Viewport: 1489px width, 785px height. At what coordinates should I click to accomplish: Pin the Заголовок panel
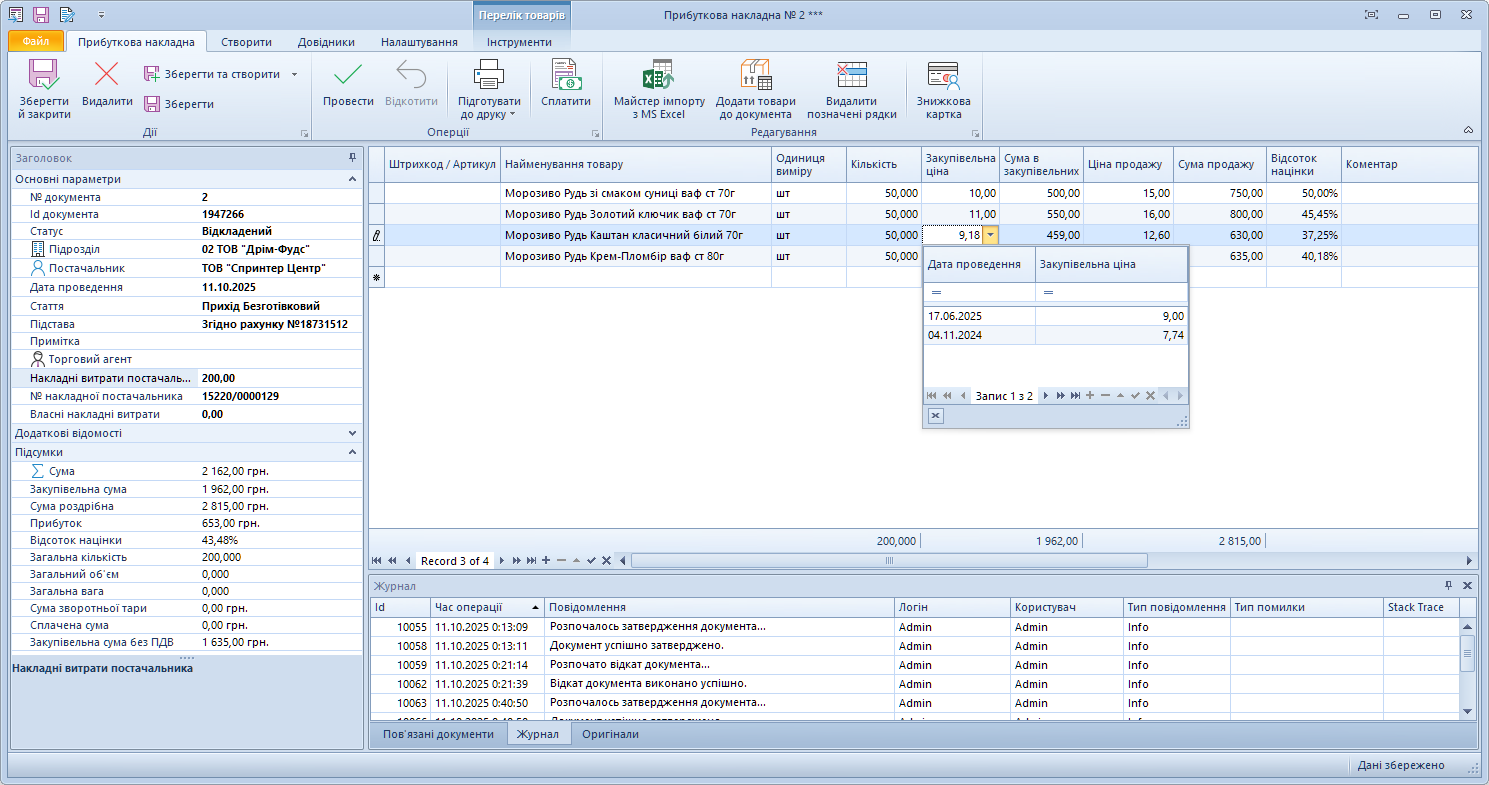click(x=352, y=158)
